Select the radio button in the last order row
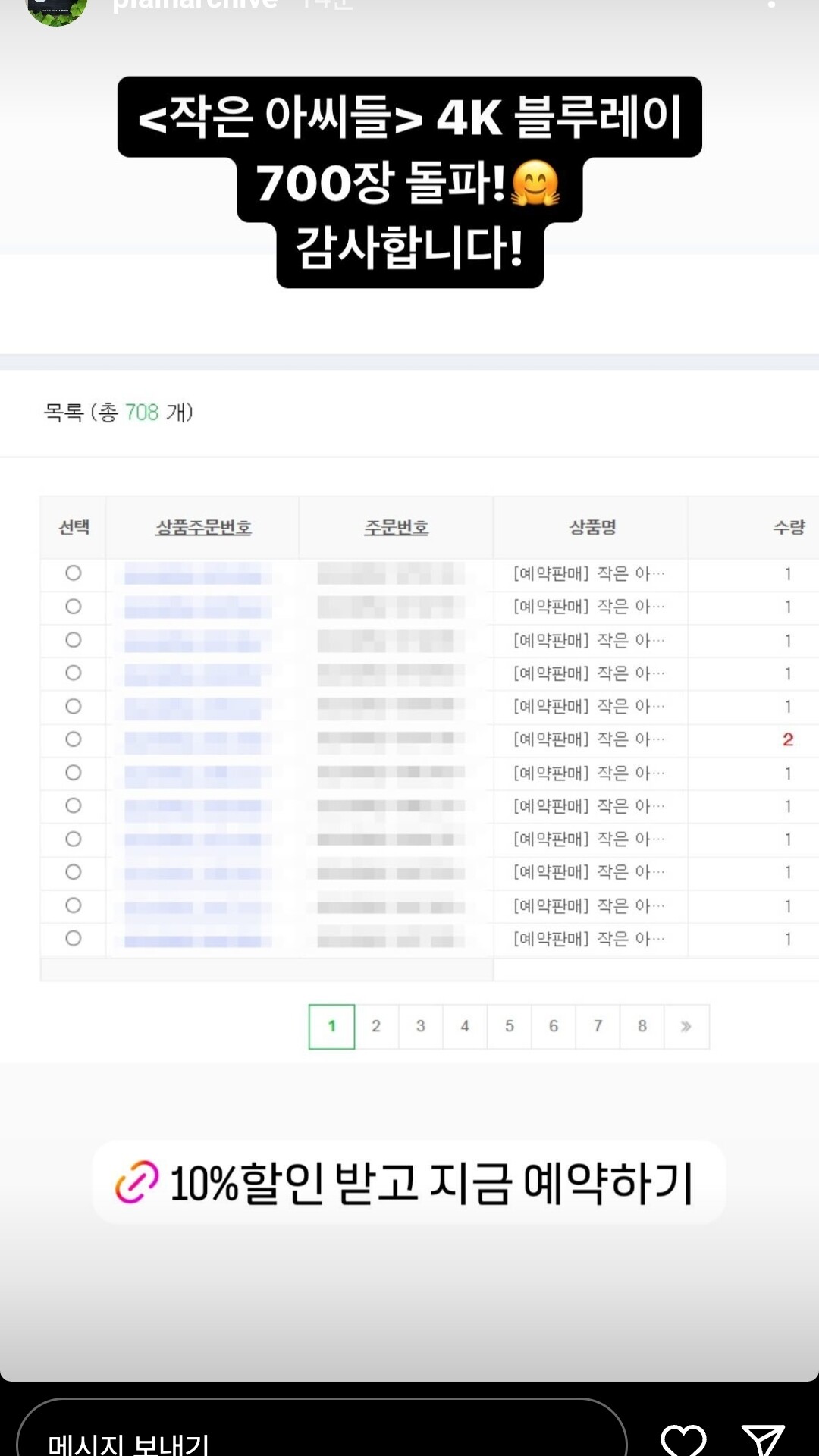The height and width of the screenshot is (1456, 819). click(74, 939)
